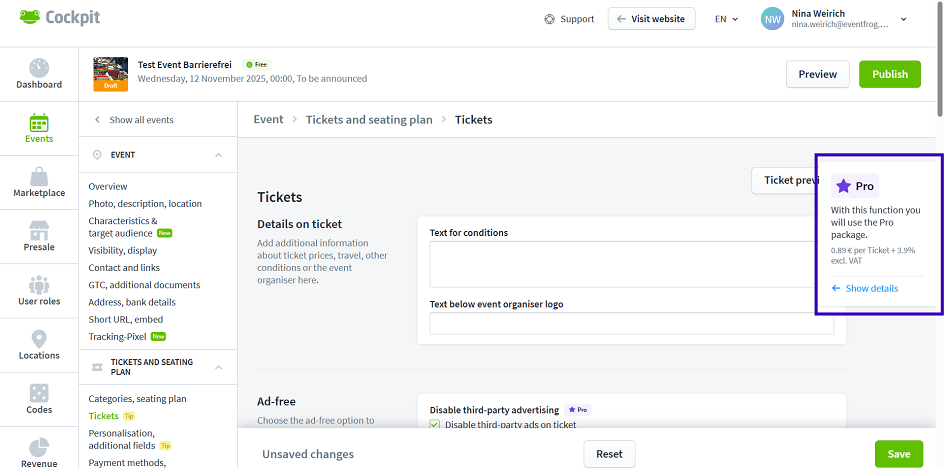Click Text below event organiser logo field
This screenshot has width=944, height=468.
coord(631,323)
